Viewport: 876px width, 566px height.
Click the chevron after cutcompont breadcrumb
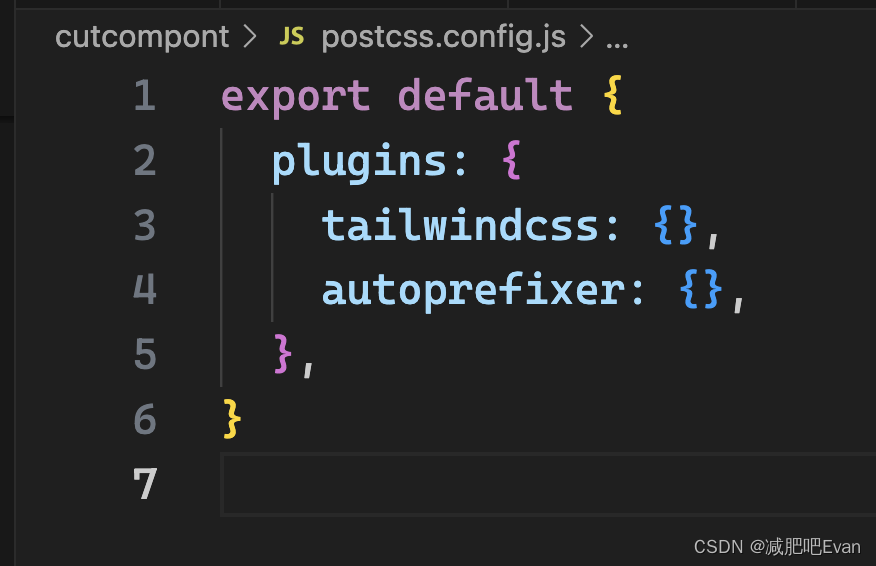click(x=250, y=37)
